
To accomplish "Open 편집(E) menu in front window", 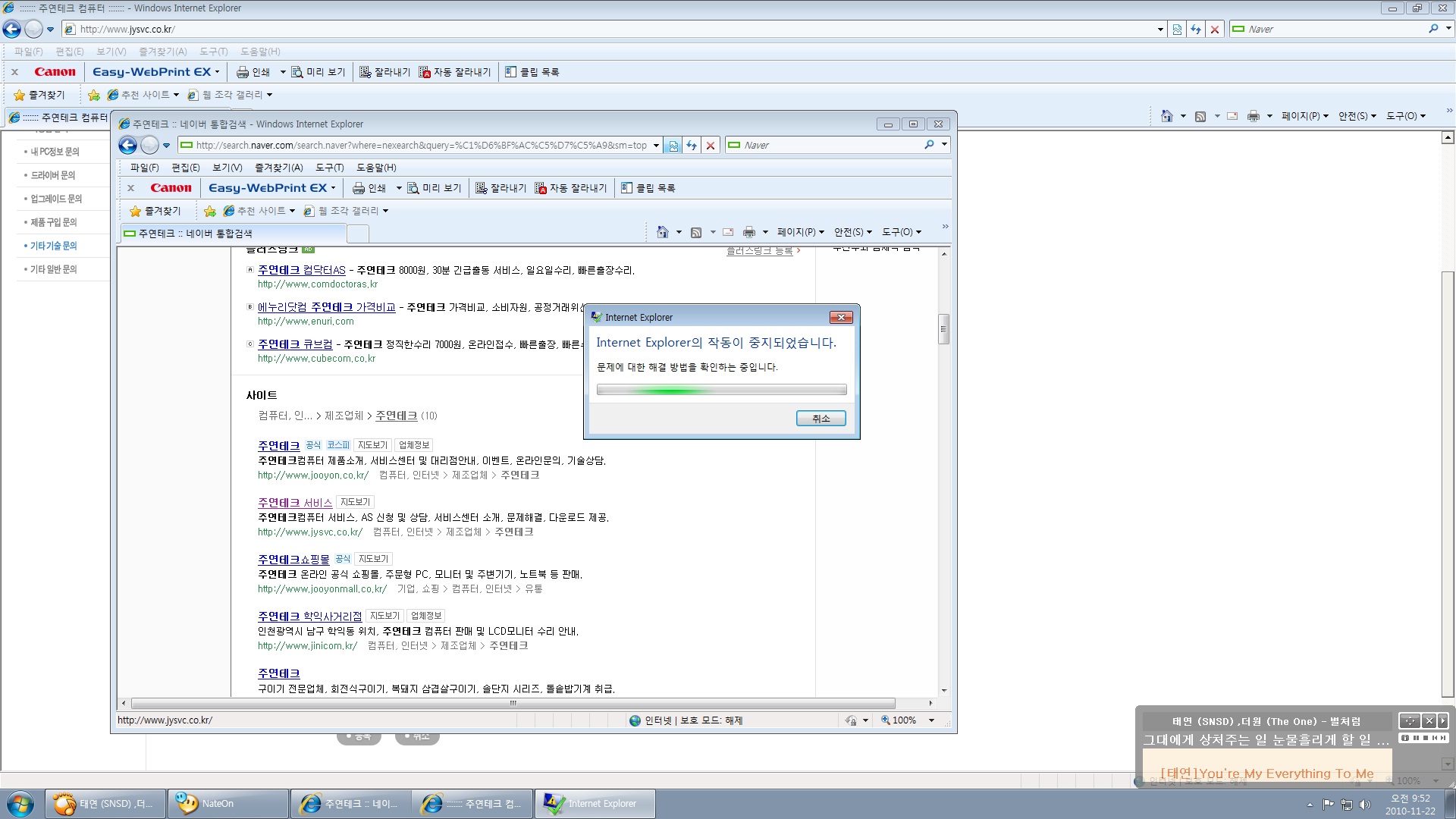I will coord(186,168).
